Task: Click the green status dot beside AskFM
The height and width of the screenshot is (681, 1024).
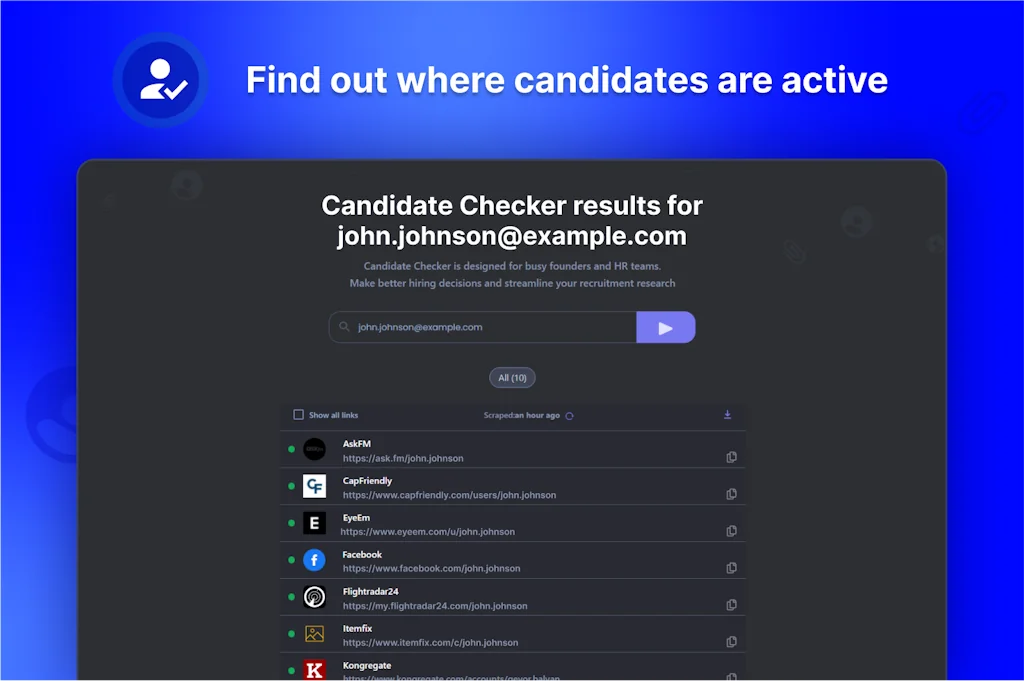Action: tap(293, 449)
